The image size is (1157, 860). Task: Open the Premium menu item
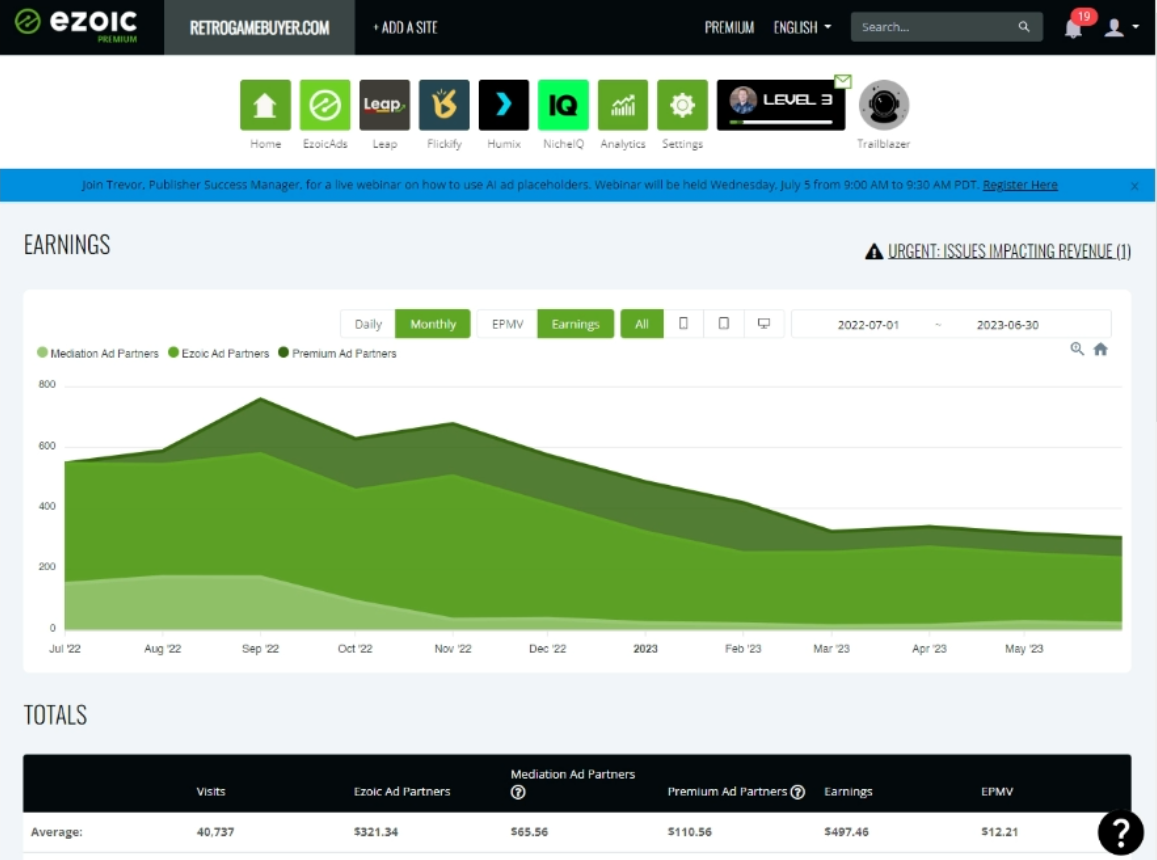click(x=729, y=27)
